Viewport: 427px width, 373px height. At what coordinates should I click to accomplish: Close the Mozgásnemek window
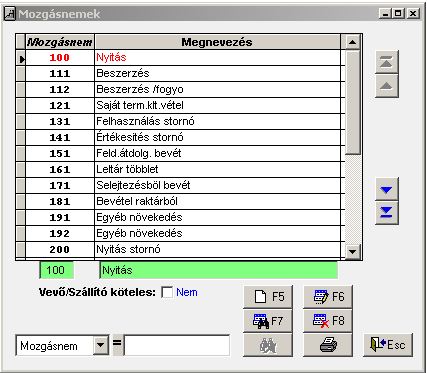click(413, 14)
